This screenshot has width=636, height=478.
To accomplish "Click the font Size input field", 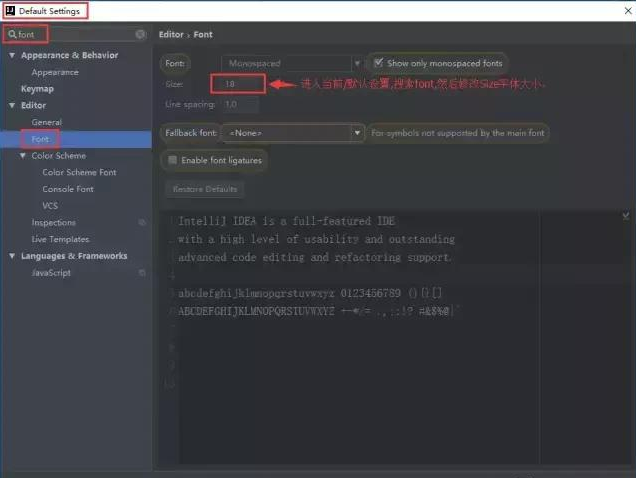I will [x=237, y=84].
